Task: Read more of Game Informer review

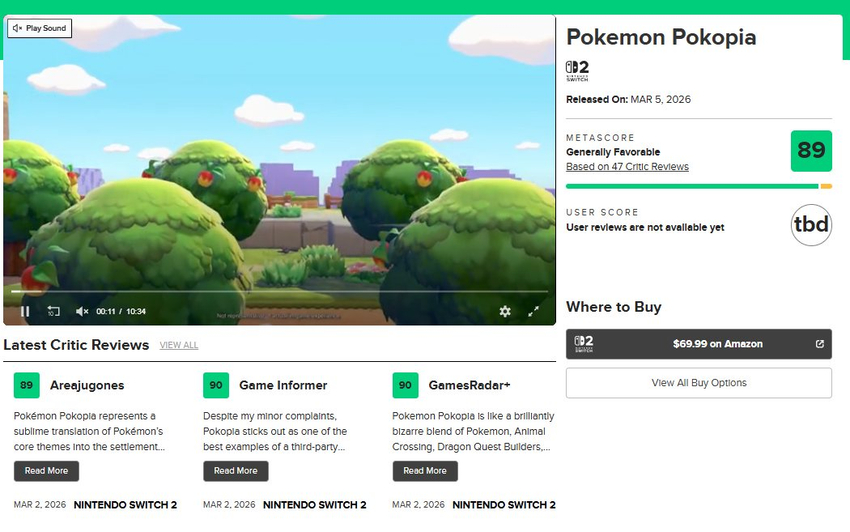Action: (x=235, y=471)
